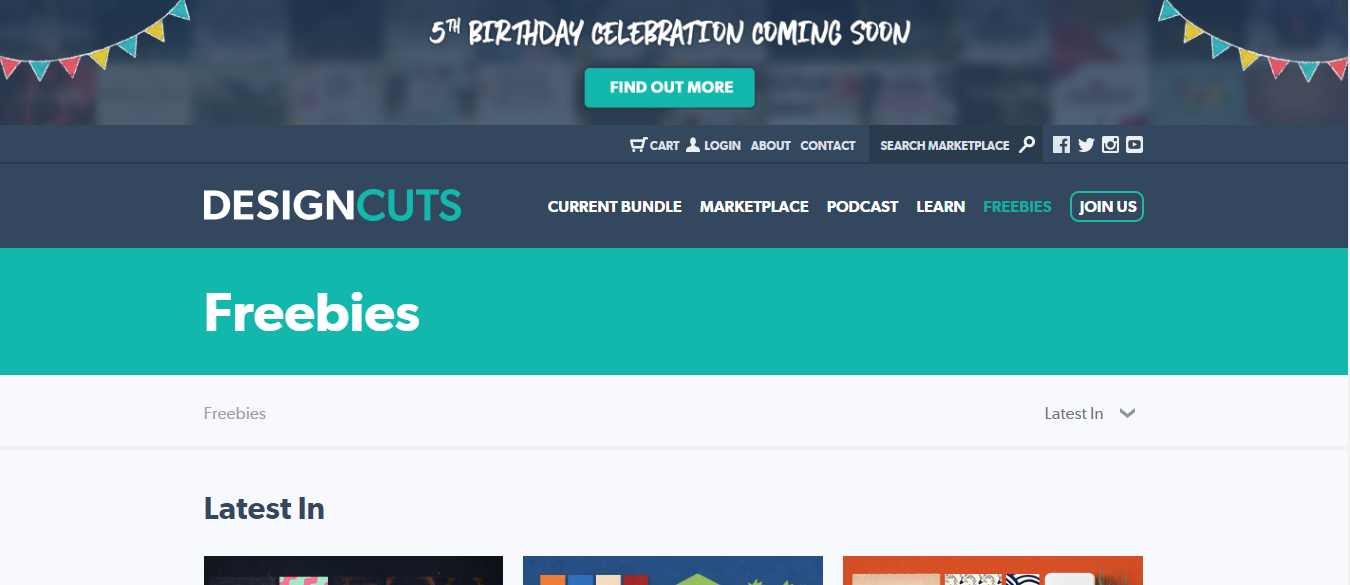Click the search magnifier icon
This screenshot has height=585, width=1350.
pyautogui.click(x=1026, y=144)
